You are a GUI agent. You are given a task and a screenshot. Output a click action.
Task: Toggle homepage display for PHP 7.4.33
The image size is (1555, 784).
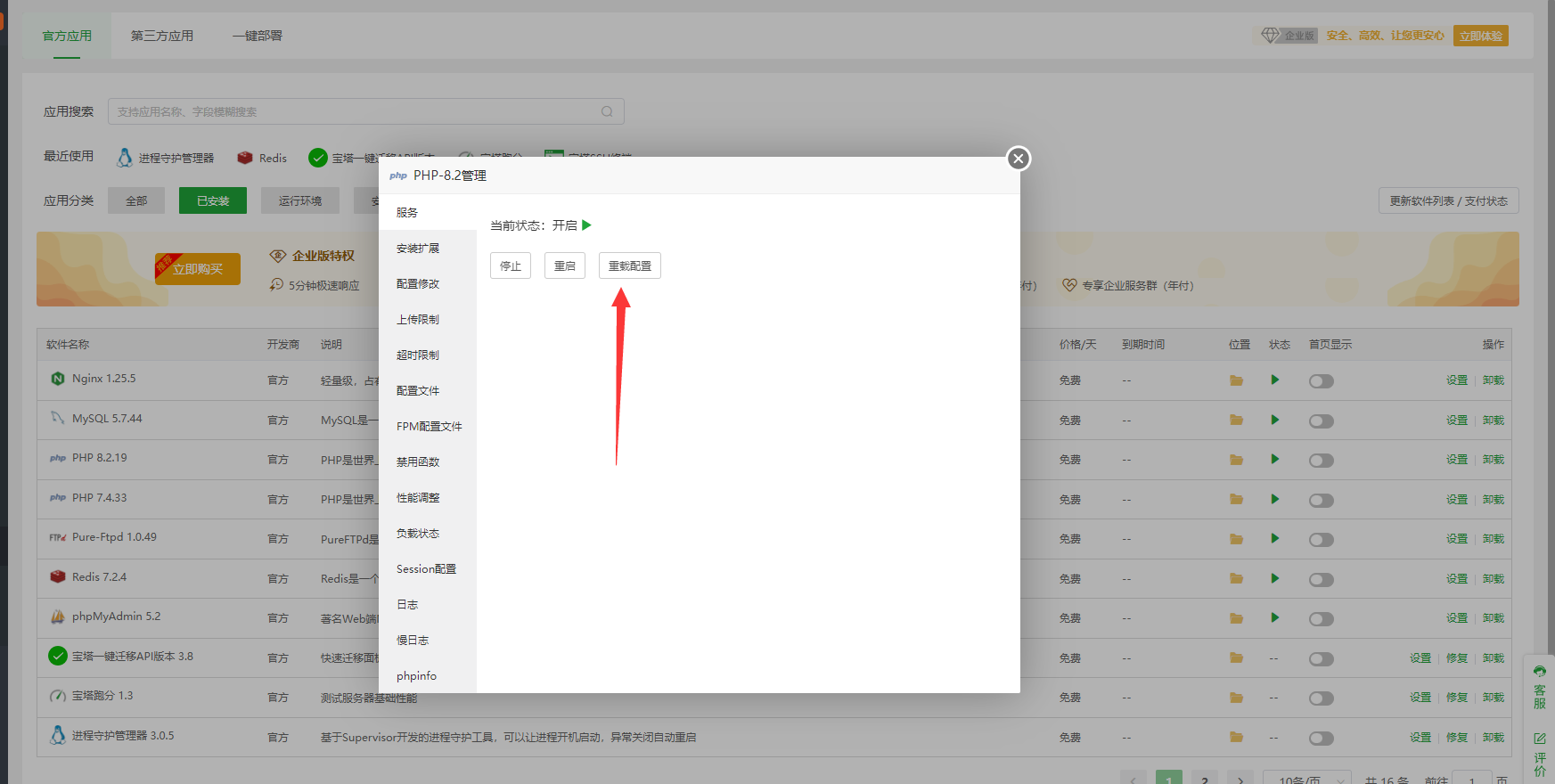[1322, 500]
